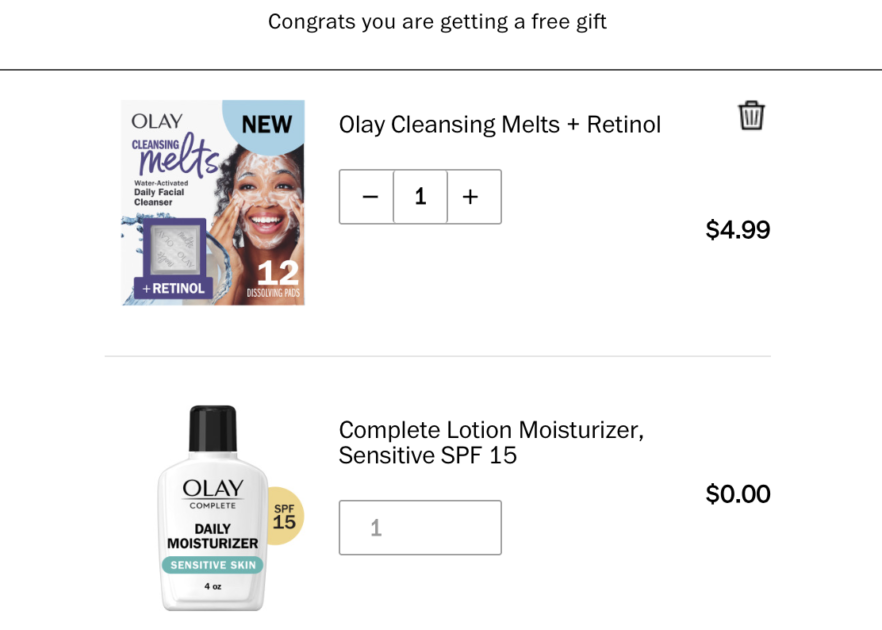Select the quantity field for the free moisturizer
This screenshot has height=630, width=882.
pos(420,527)
